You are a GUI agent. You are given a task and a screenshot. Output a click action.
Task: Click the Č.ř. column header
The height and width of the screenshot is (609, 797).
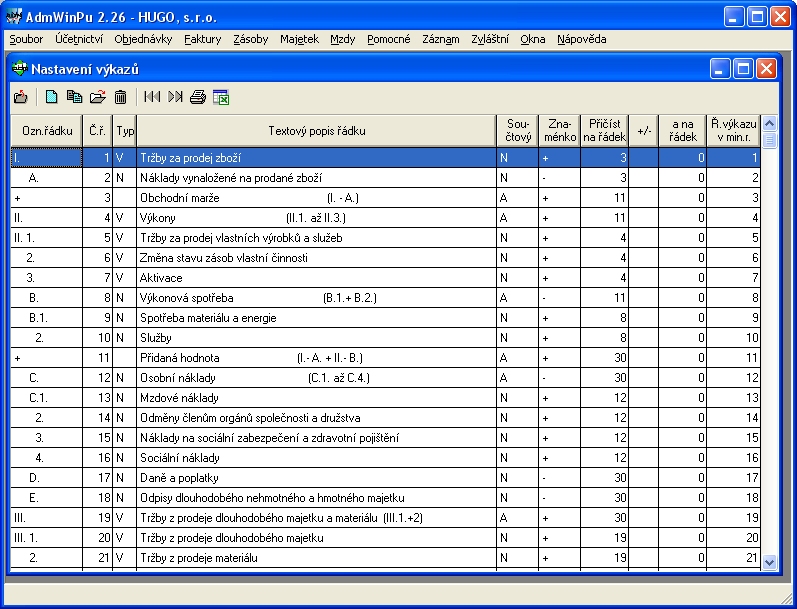[98, 131]
